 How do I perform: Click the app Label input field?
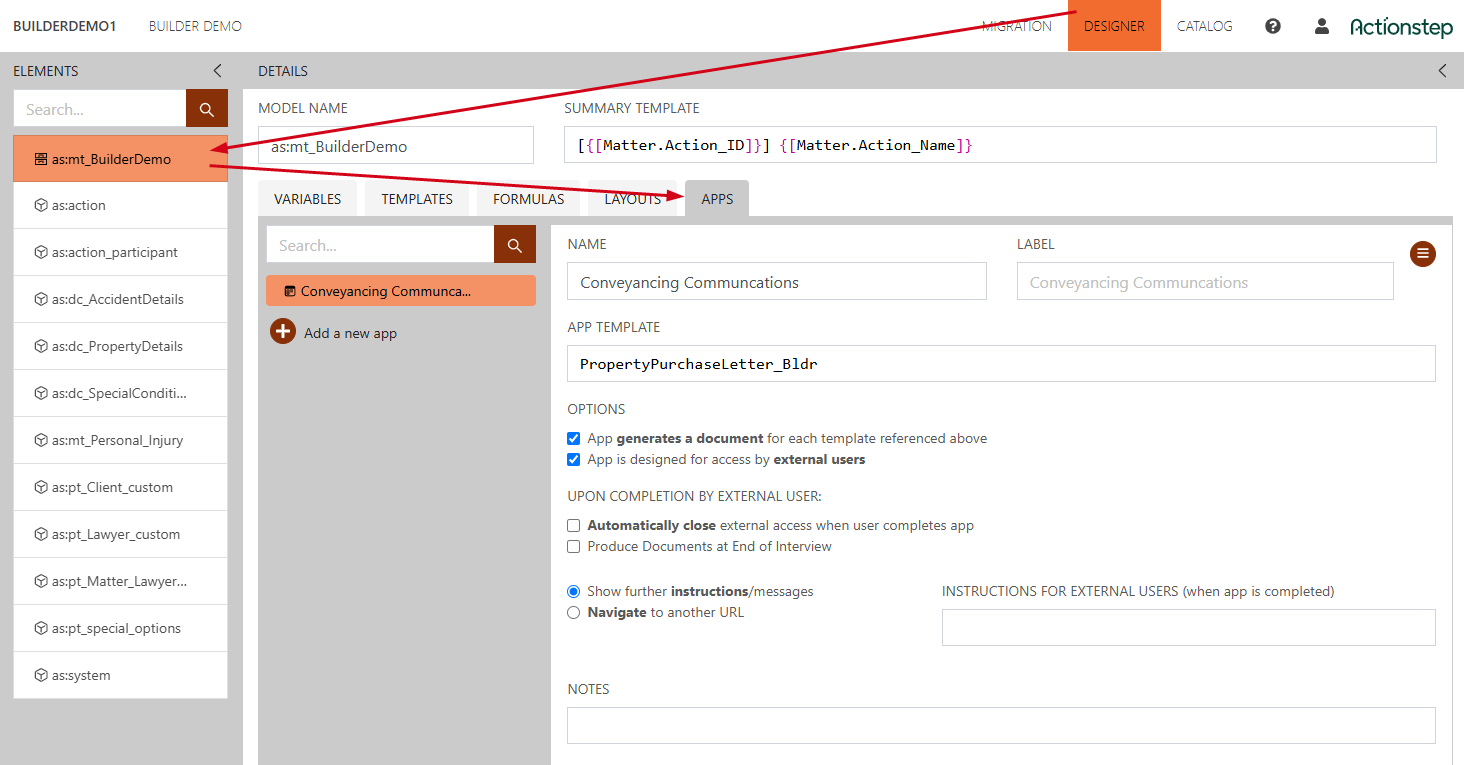click(1205, 282)
